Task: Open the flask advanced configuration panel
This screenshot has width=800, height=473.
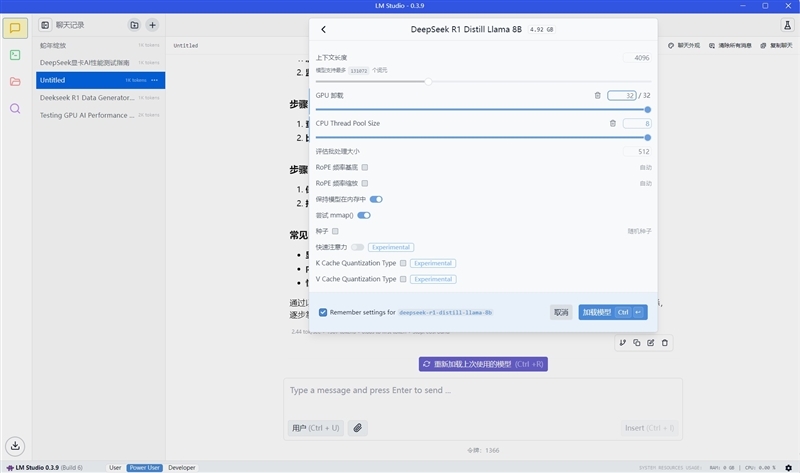Action: coord(787,25)
